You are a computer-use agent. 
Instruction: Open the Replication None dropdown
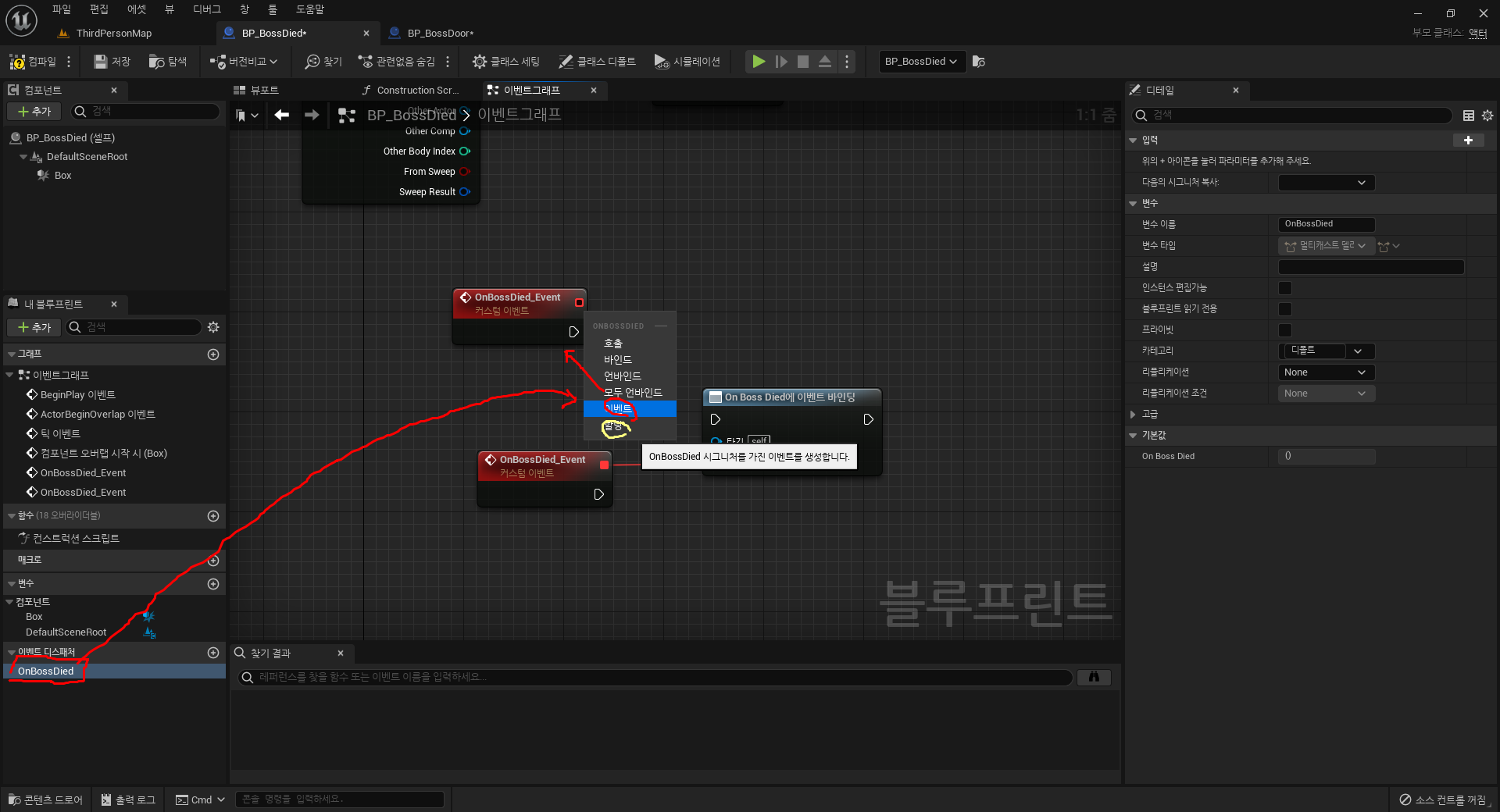point(1326,372)
